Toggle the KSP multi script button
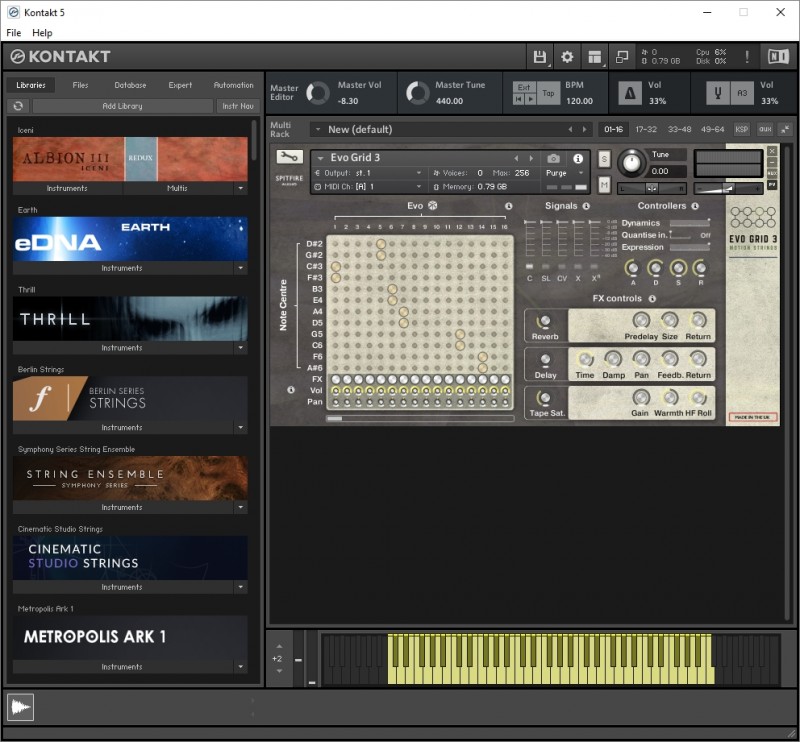 click(741, 130)
